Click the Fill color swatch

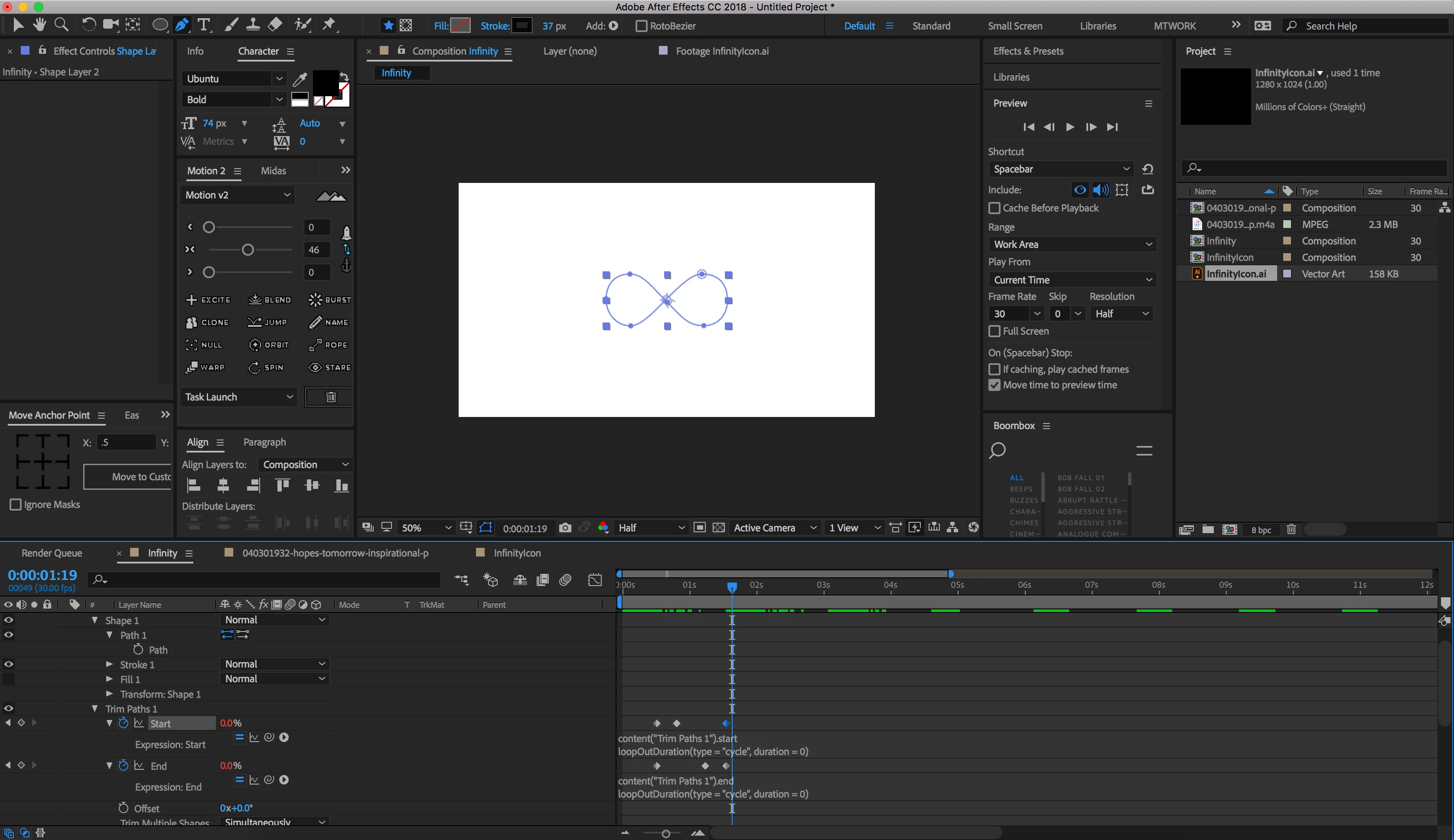tap(460, 26)
